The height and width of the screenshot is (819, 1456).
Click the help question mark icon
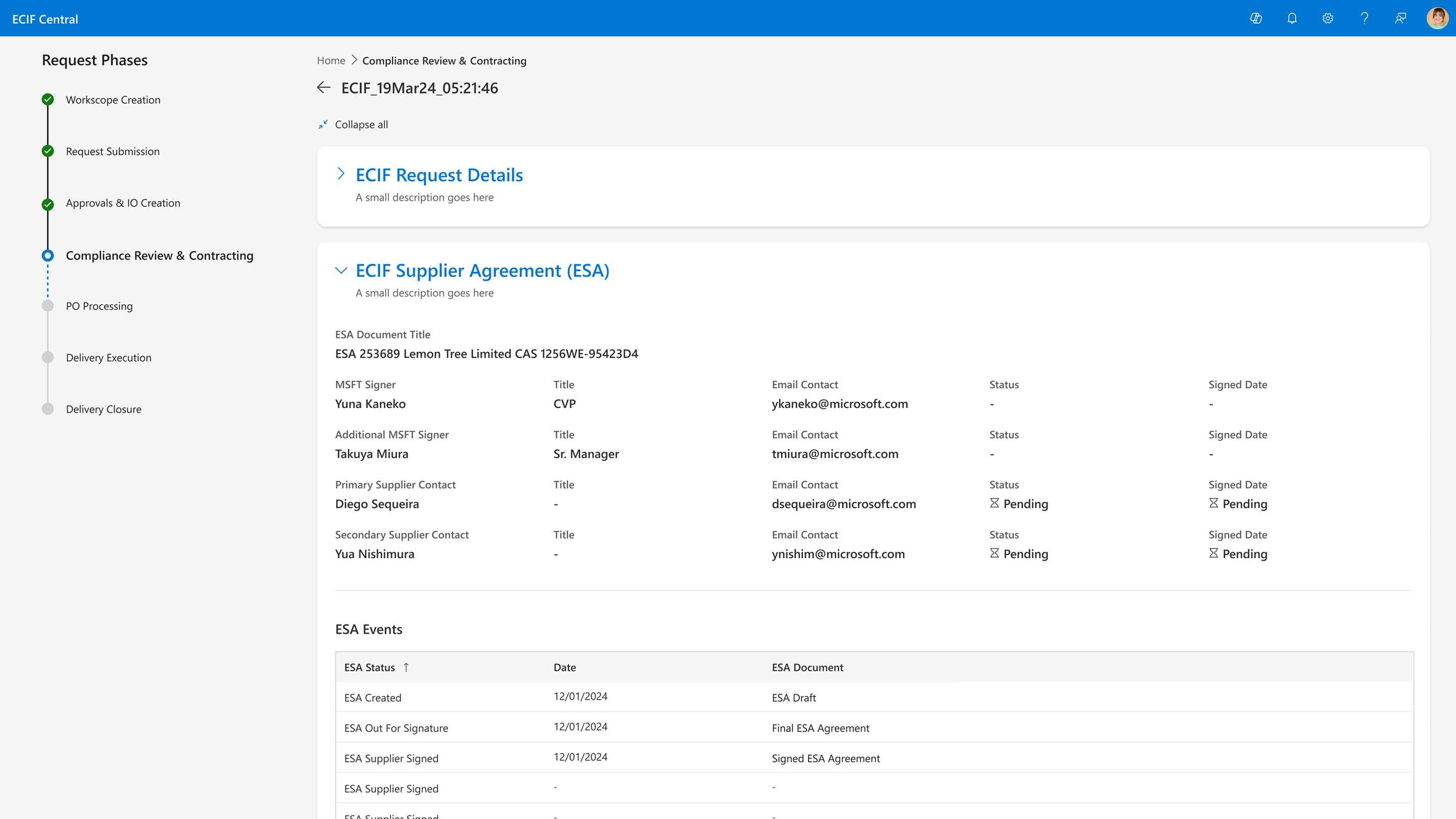(1364, 19)
